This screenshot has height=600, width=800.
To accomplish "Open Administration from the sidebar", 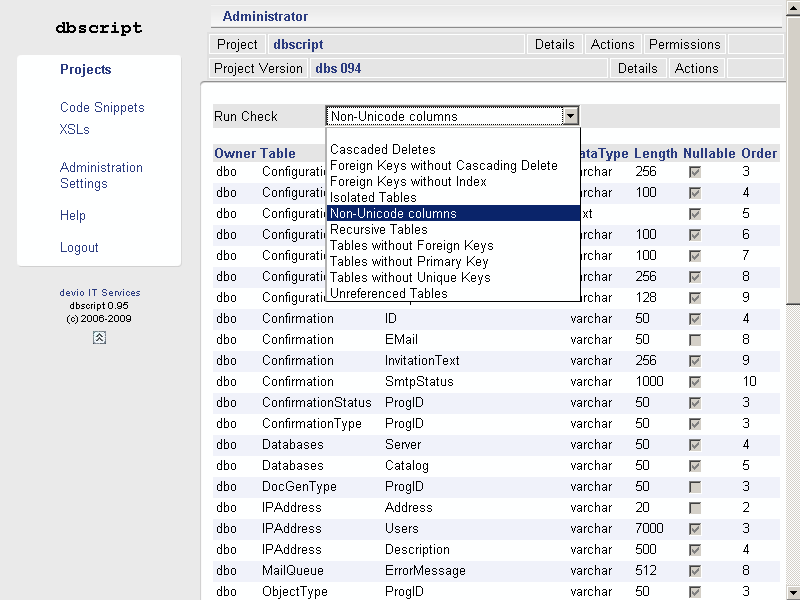I will [101, 167].
